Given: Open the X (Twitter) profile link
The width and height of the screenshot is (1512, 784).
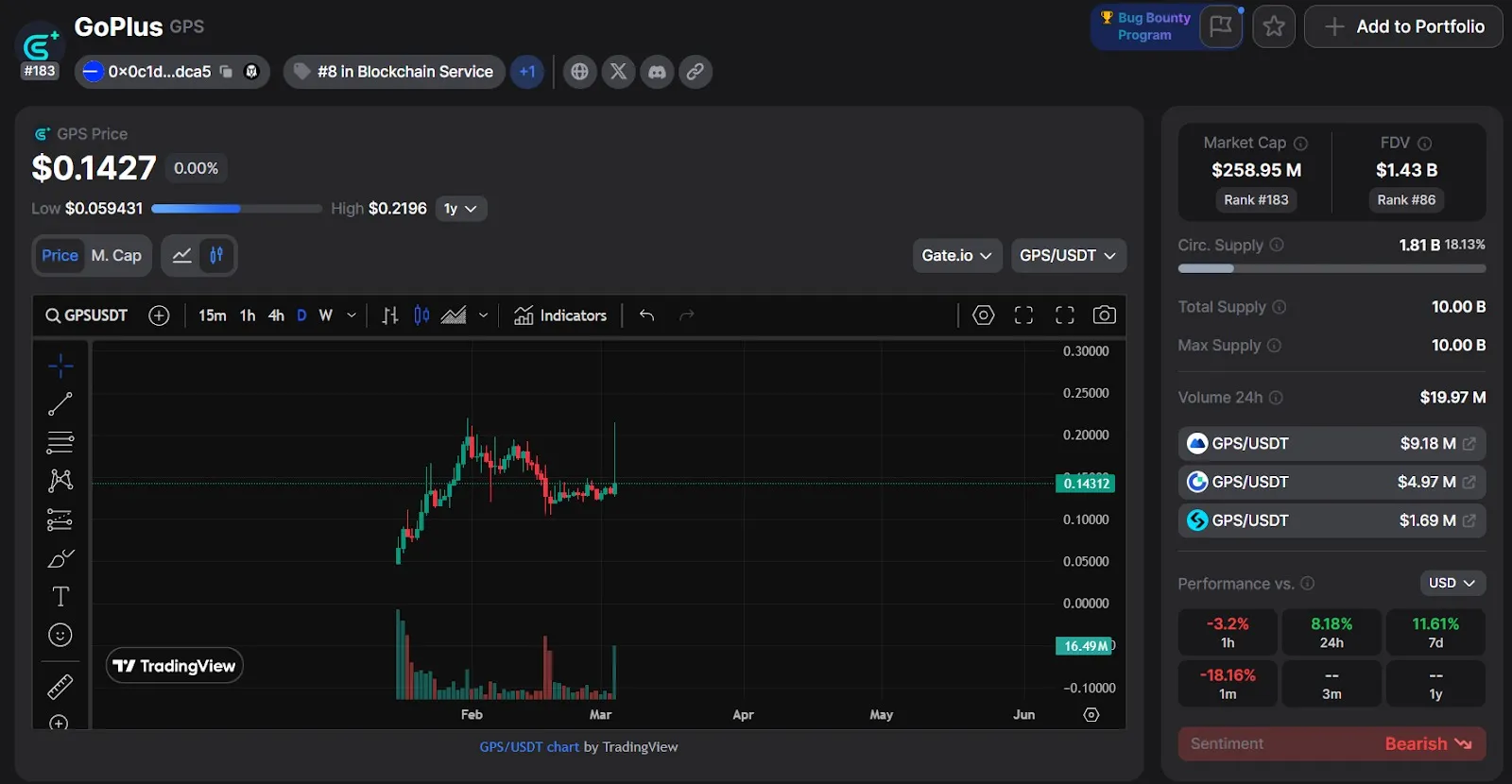Looking at the screenshot, I should pyautogui.click(x=618, y=72).
